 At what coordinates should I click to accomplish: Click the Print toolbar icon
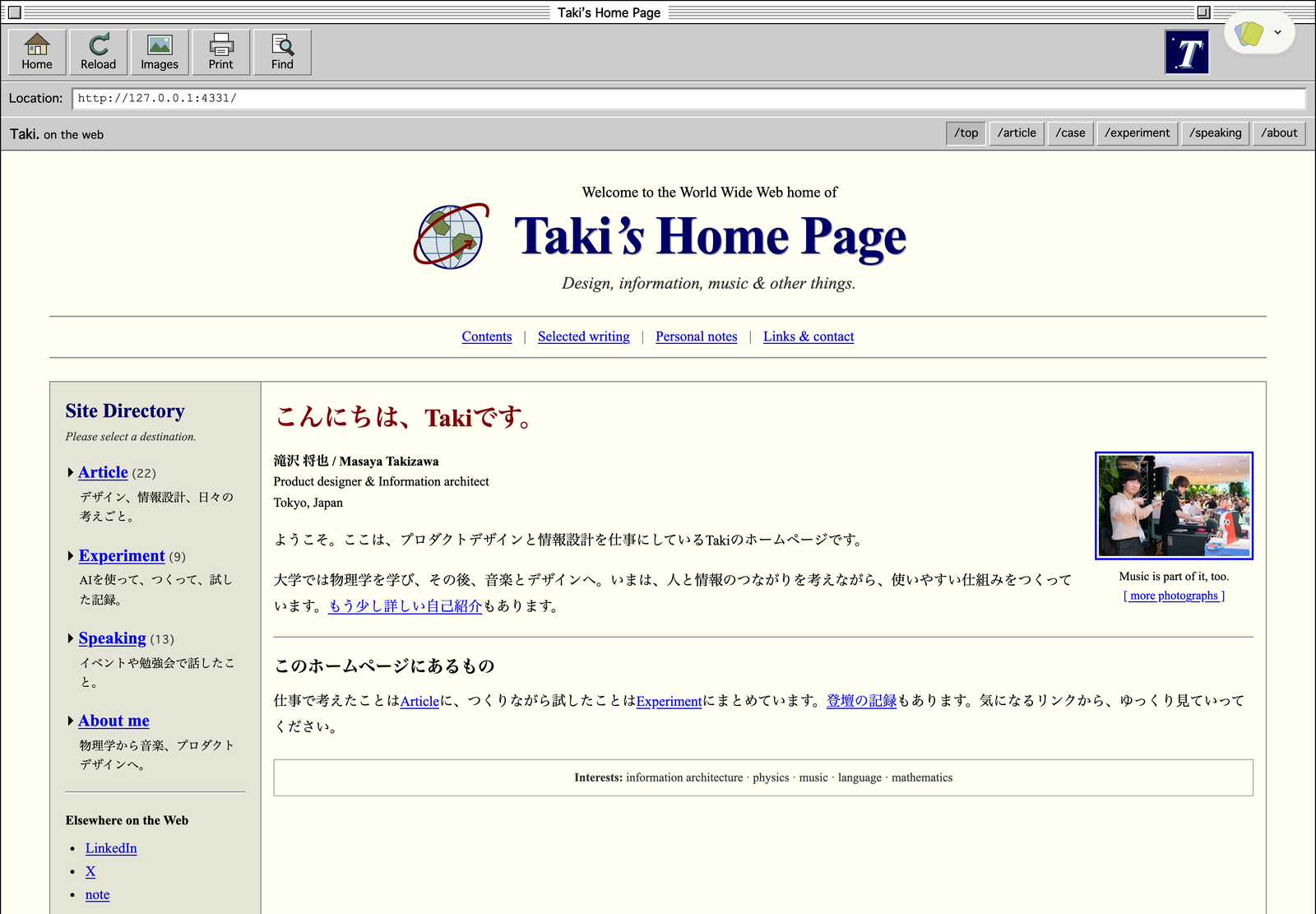point(220,53)
